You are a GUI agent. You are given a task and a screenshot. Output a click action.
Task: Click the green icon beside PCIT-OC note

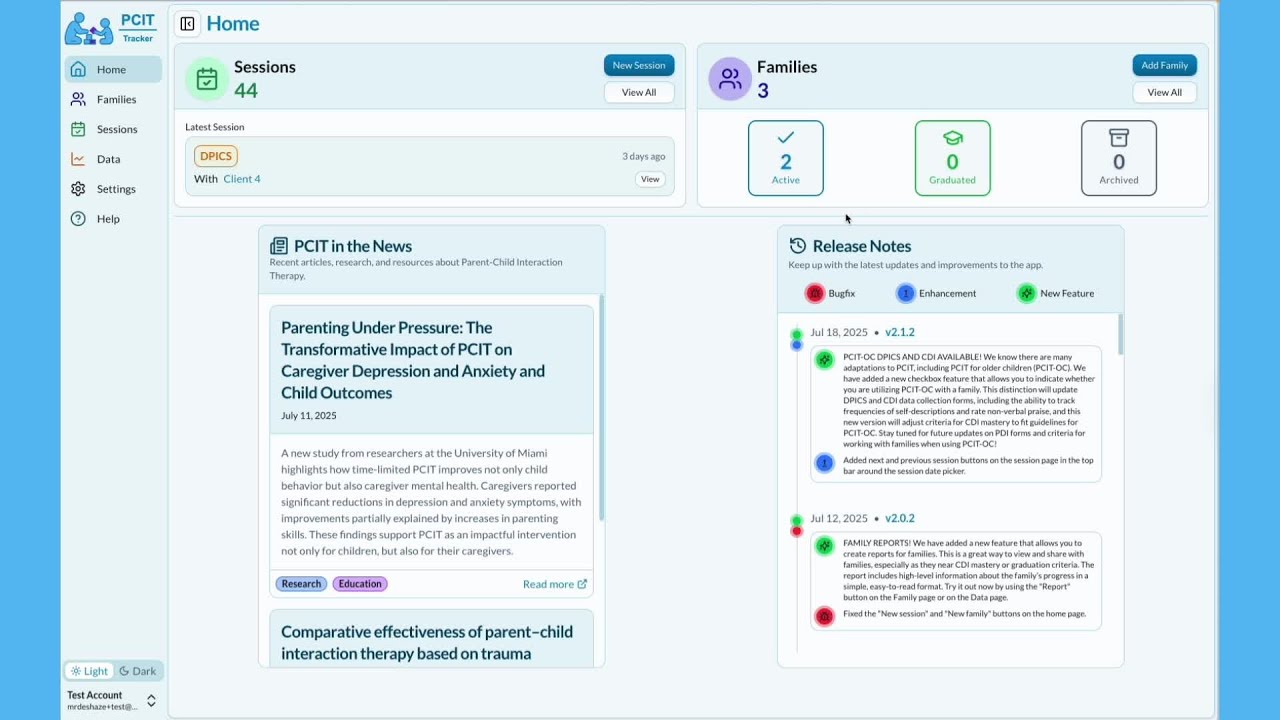(824, 360)
